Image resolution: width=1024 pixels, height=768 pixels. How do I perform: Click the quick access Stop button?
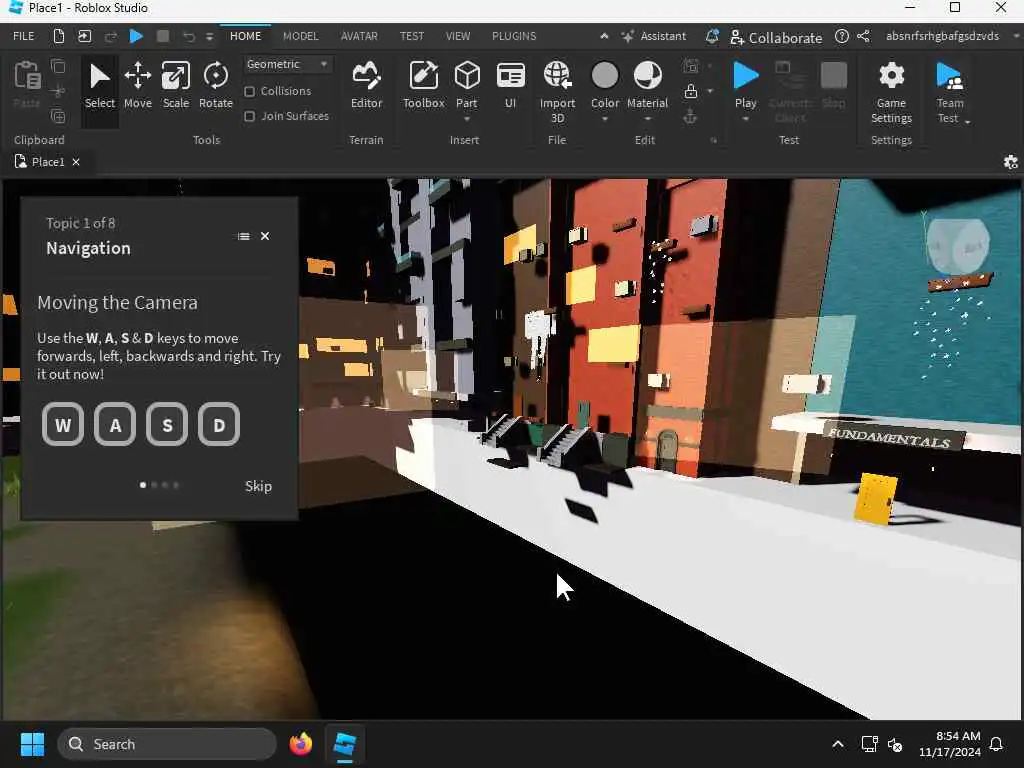pos(163,36)
